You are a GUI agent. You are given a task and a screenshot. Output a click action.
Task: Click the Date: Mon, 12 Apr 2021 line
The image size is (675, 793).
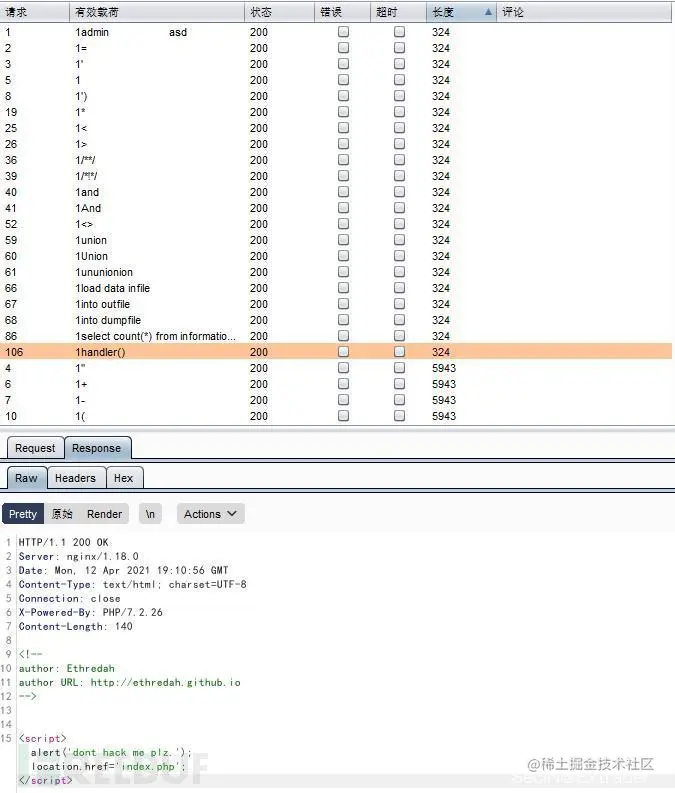tap(123, 570)
